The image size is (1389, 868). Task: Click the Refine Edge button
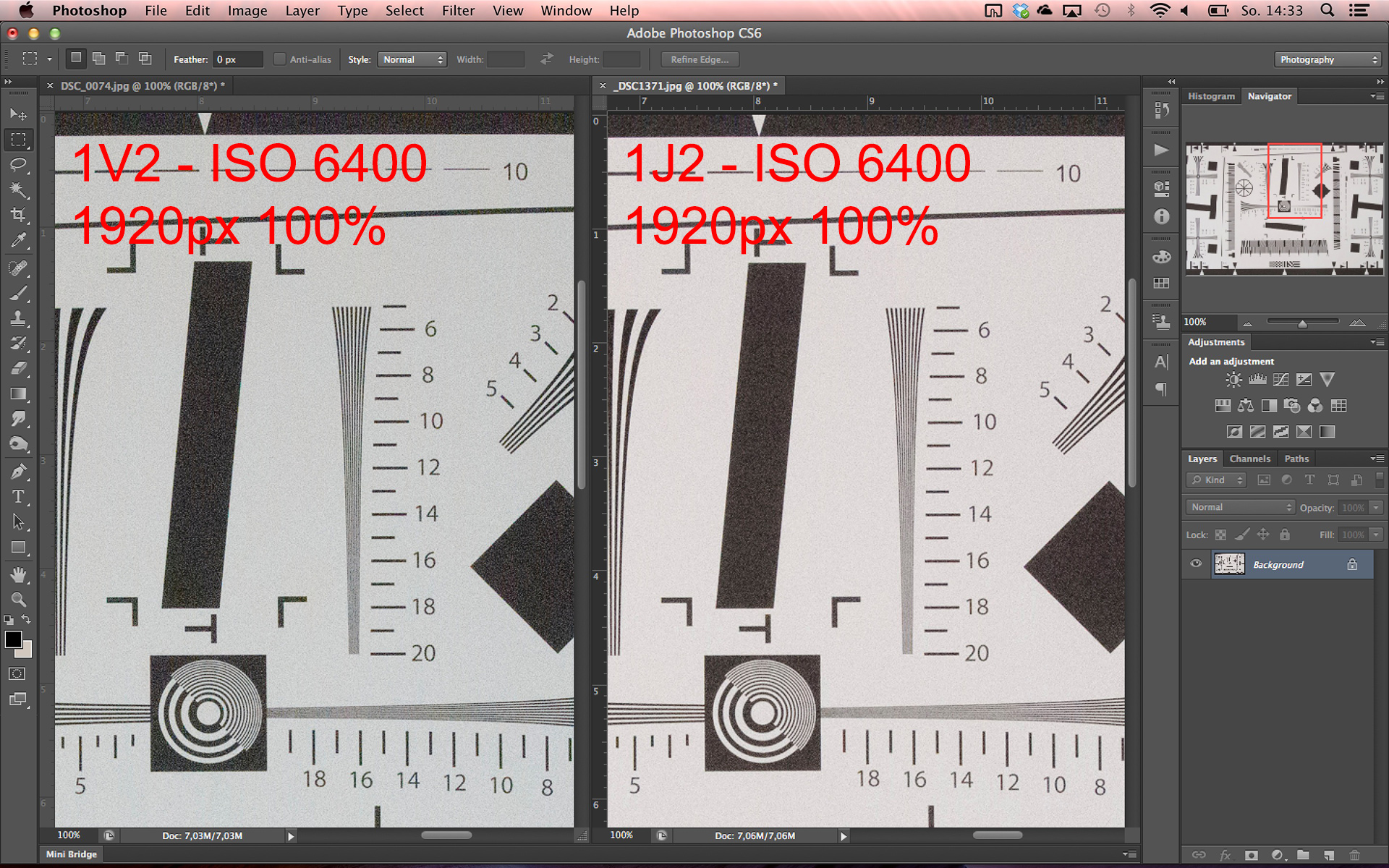699,59
